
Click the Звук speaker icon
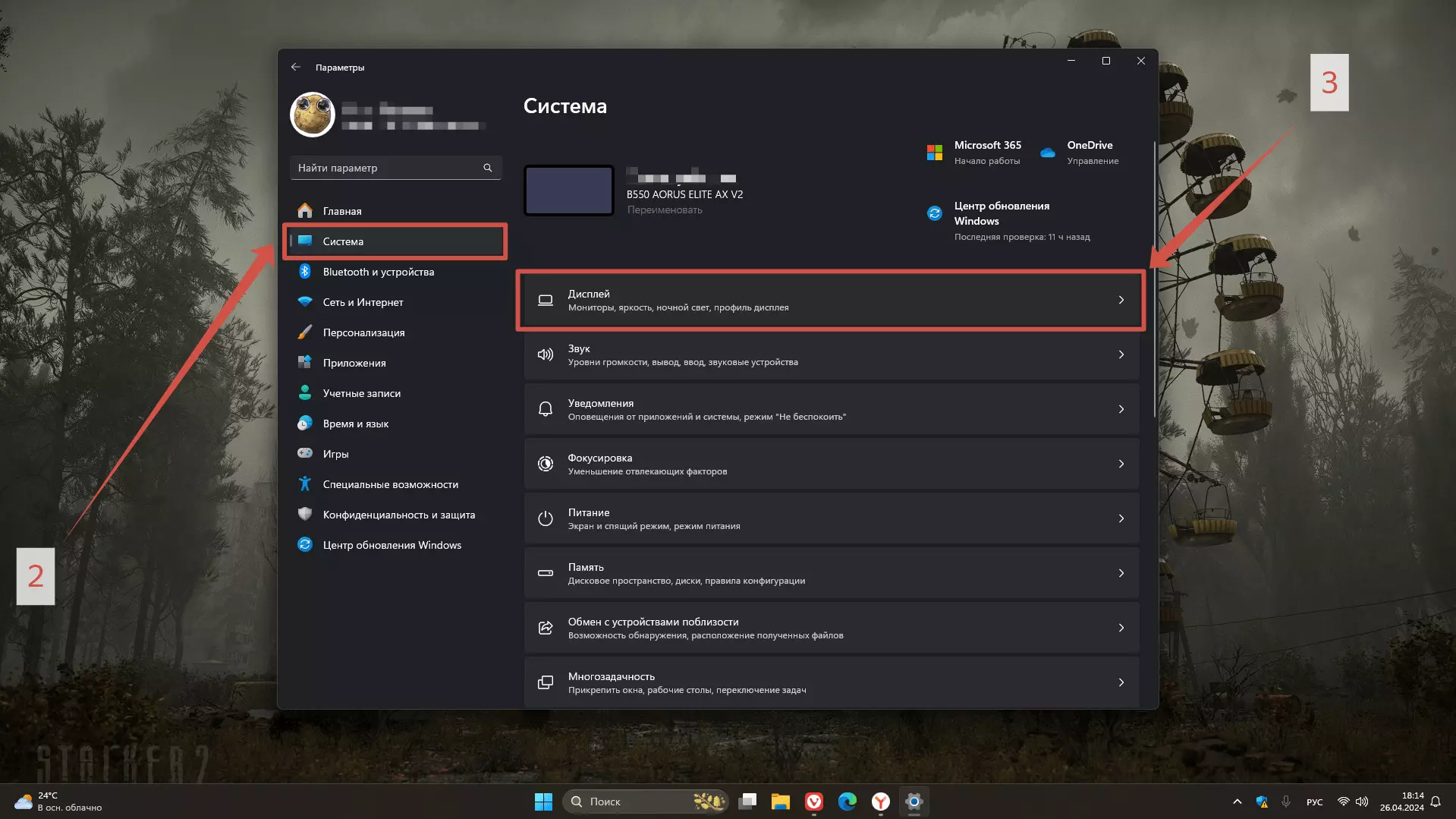546,354
